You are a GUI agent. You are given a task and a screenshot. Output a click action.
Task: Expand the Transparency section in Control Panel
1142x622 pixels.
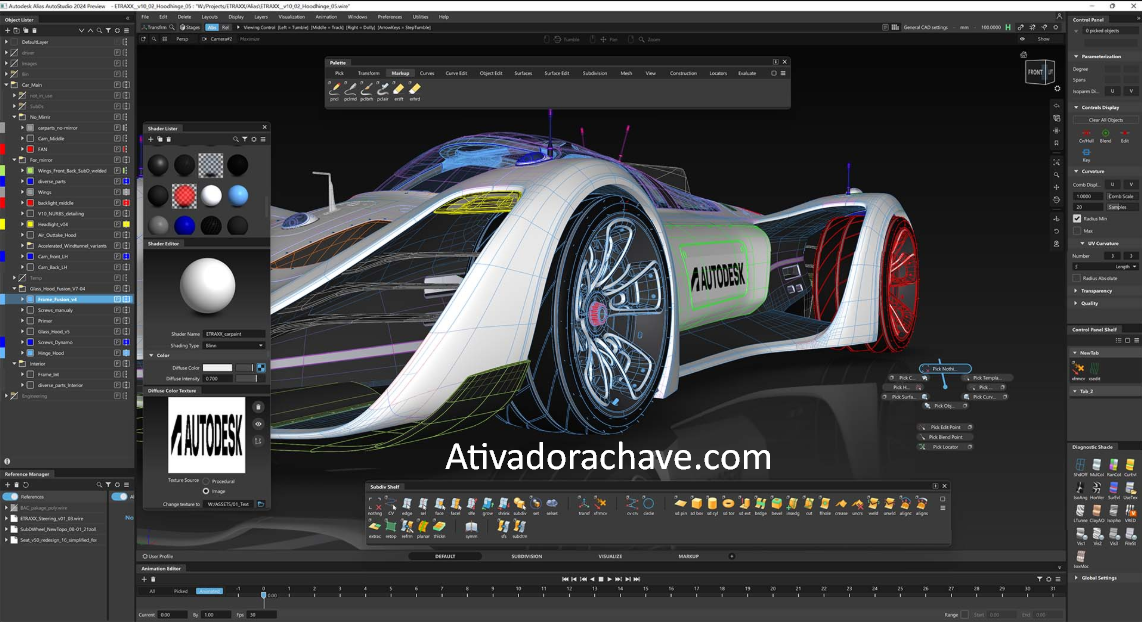(x=1076, y=291)
